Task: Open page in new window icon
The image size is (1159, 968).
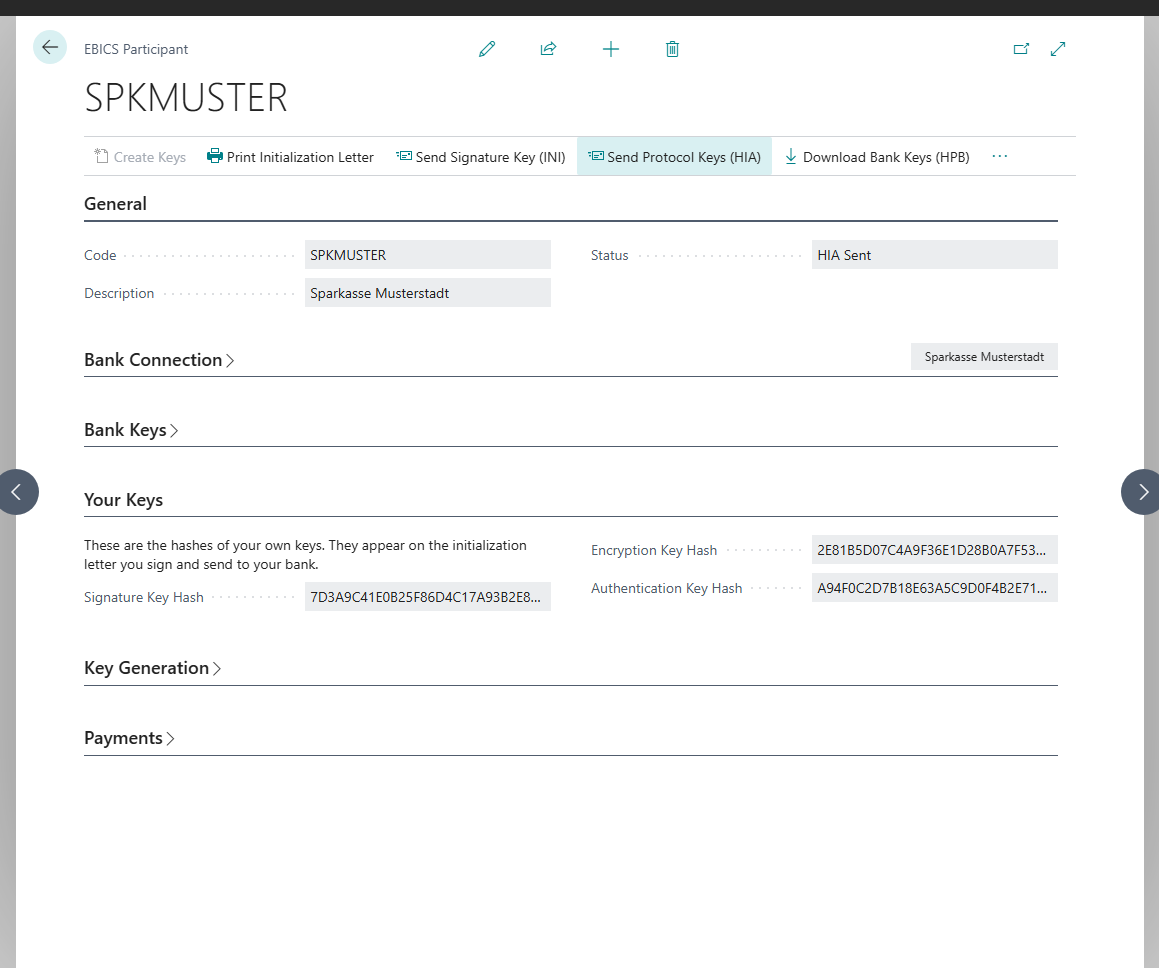Action: click(1021, 50)
